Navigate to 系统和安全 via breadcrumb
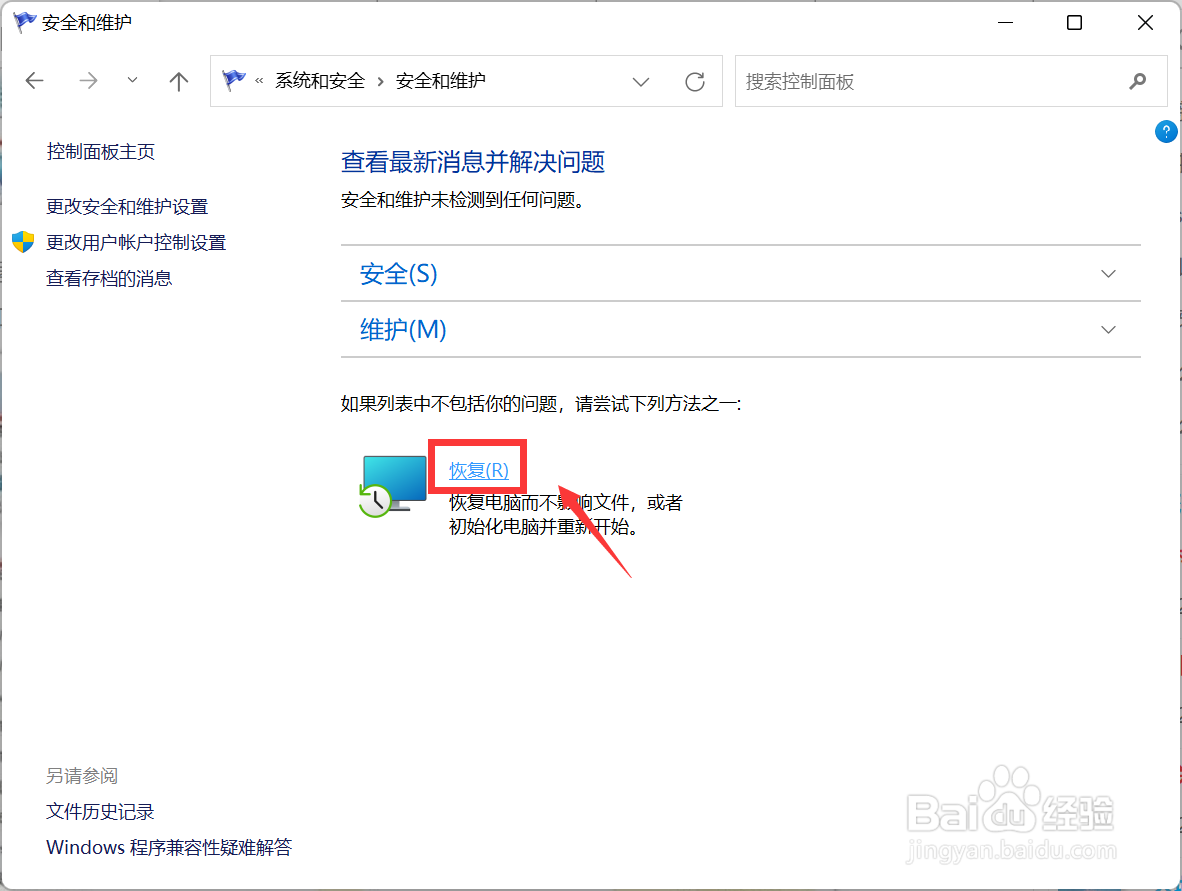1182x891 pixels. pyautogui.click(x=318, y=81)
